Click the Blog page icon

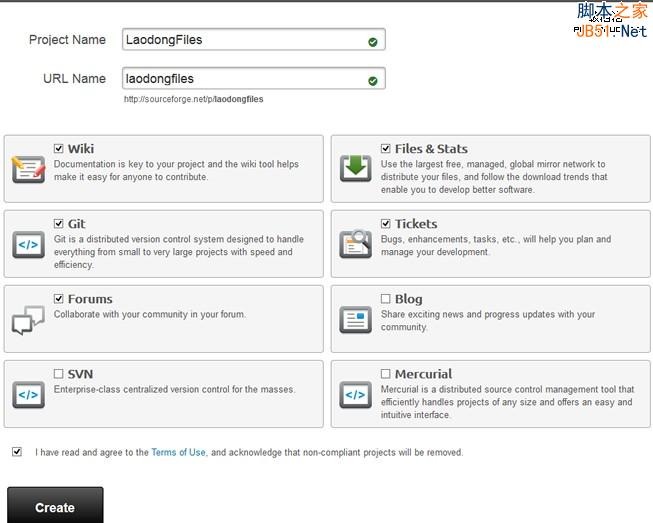pos(355,320)
